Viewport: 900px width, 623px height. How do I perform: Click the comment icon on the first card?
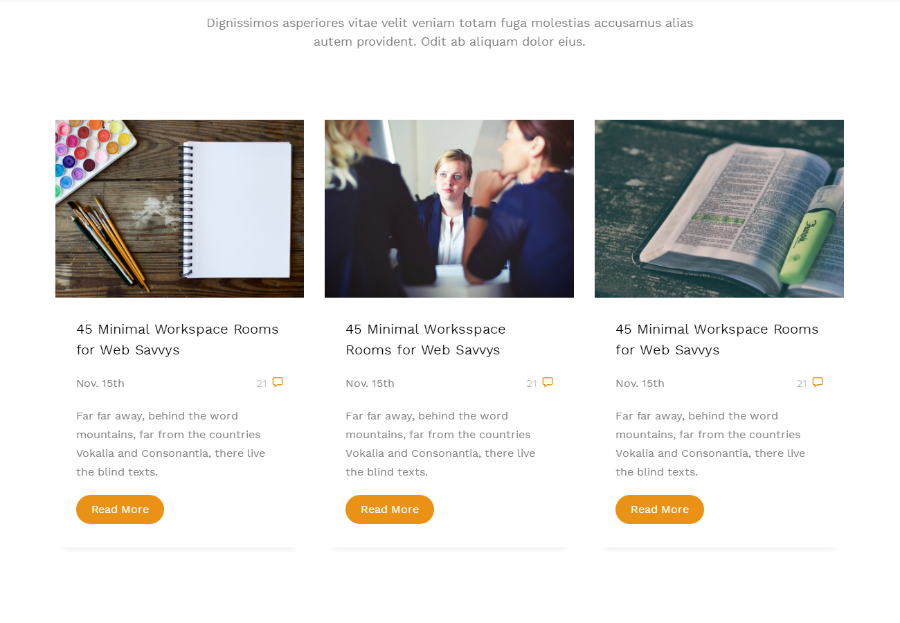pyautogui.click(x=278, y=382)
